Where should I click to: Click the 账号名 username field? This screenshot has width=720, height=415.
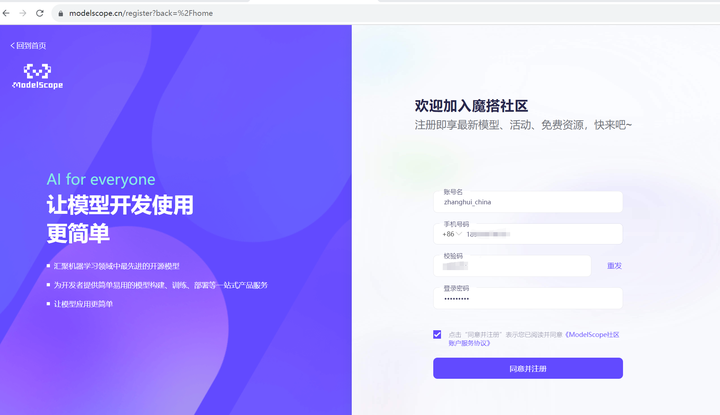[x=528, y=202]
